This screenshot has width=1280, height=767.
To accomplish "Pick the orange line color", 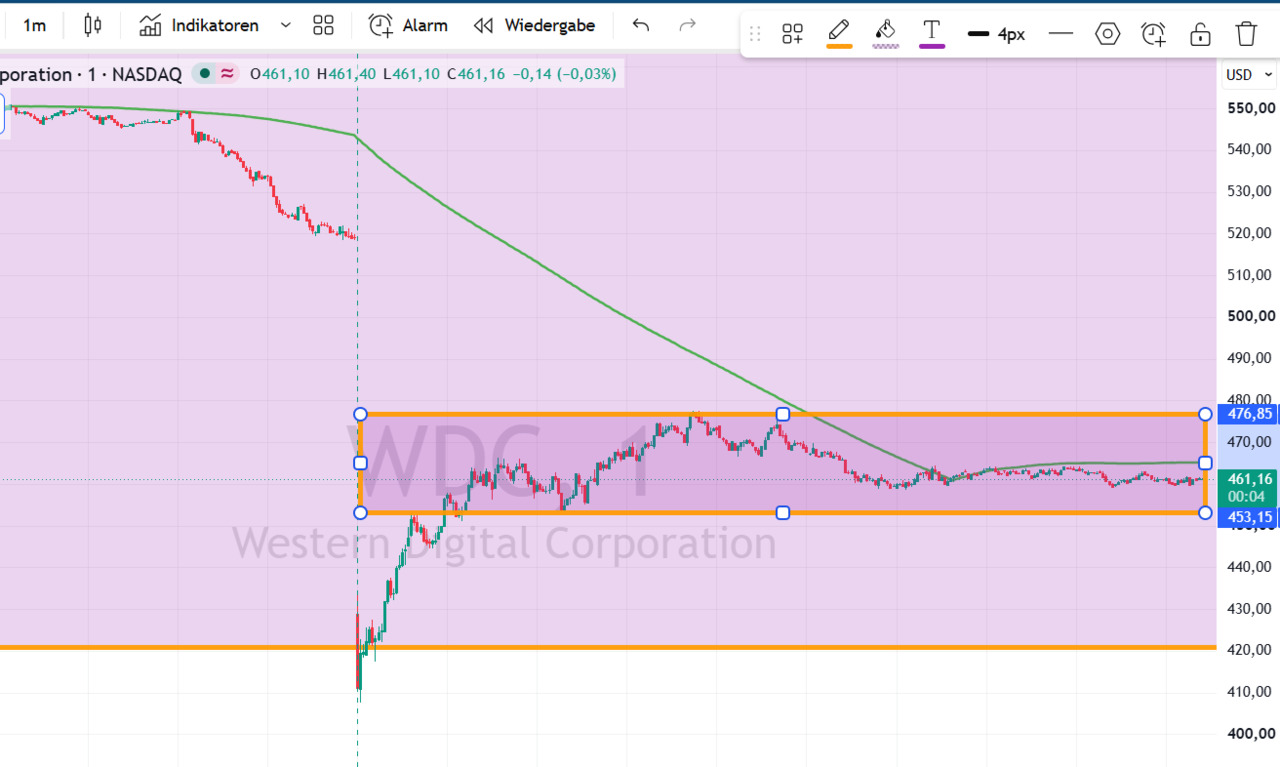I will [839, 34].
